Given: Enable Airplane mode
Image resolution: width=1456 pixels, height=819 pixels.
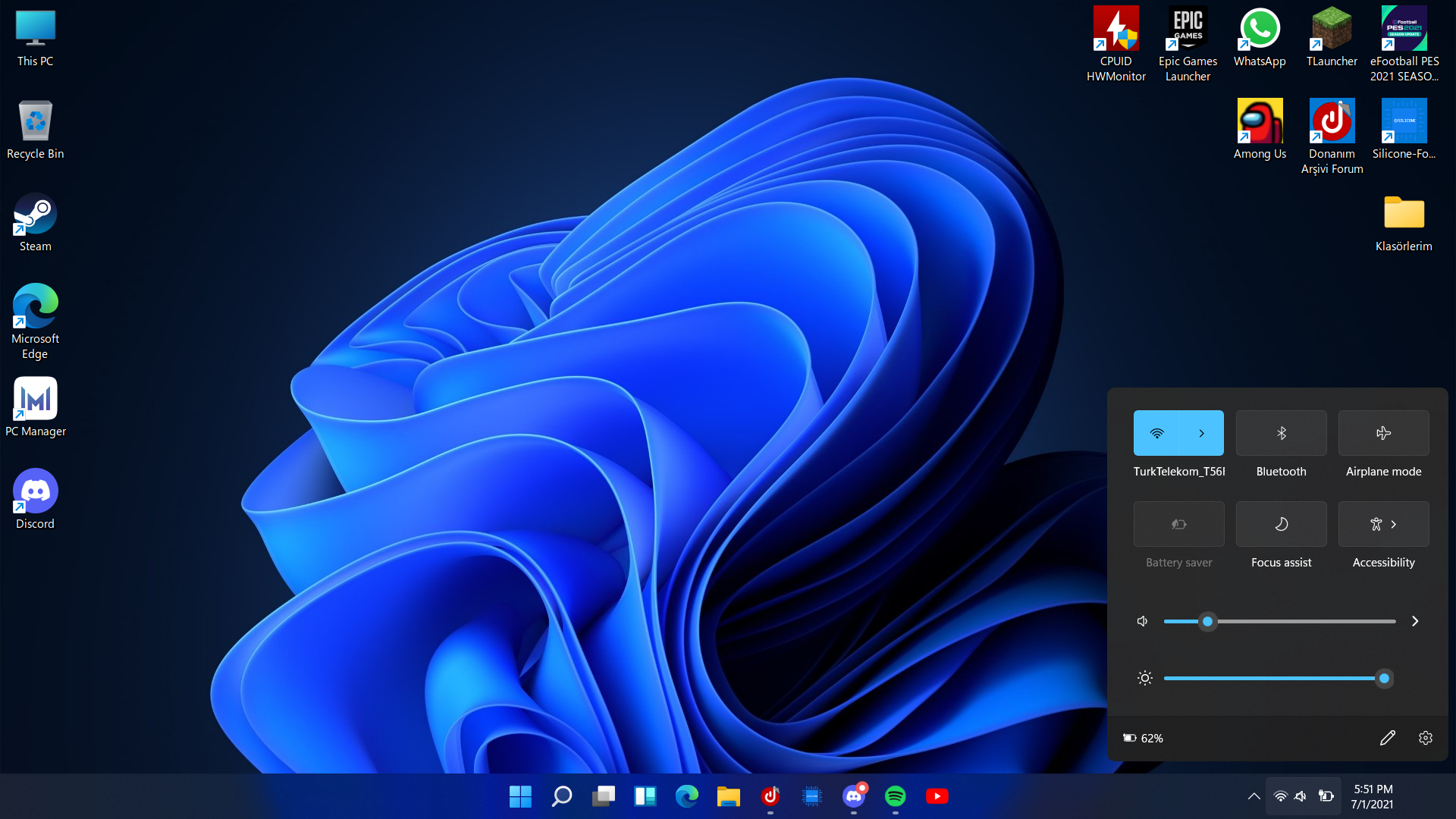Looking at the screenshot, I should [x=1384, y=433].
